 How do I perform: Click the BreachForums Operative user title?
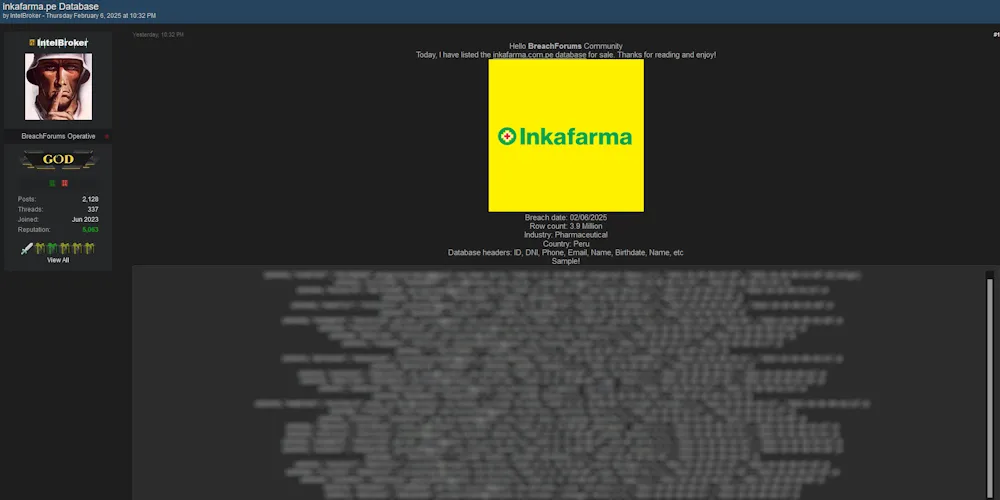tap(58, 136)
